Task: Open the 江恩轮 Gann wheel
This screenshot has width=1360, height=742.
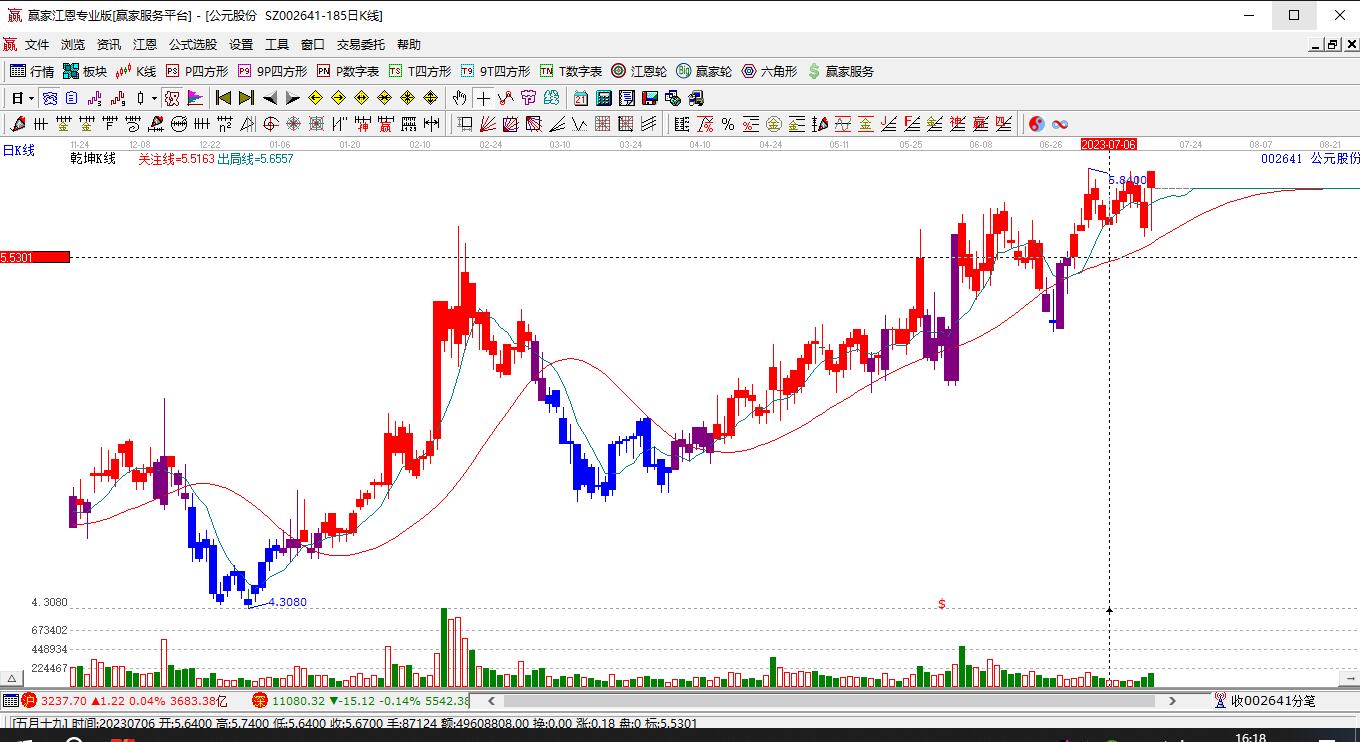Action: tap(639, 71)
